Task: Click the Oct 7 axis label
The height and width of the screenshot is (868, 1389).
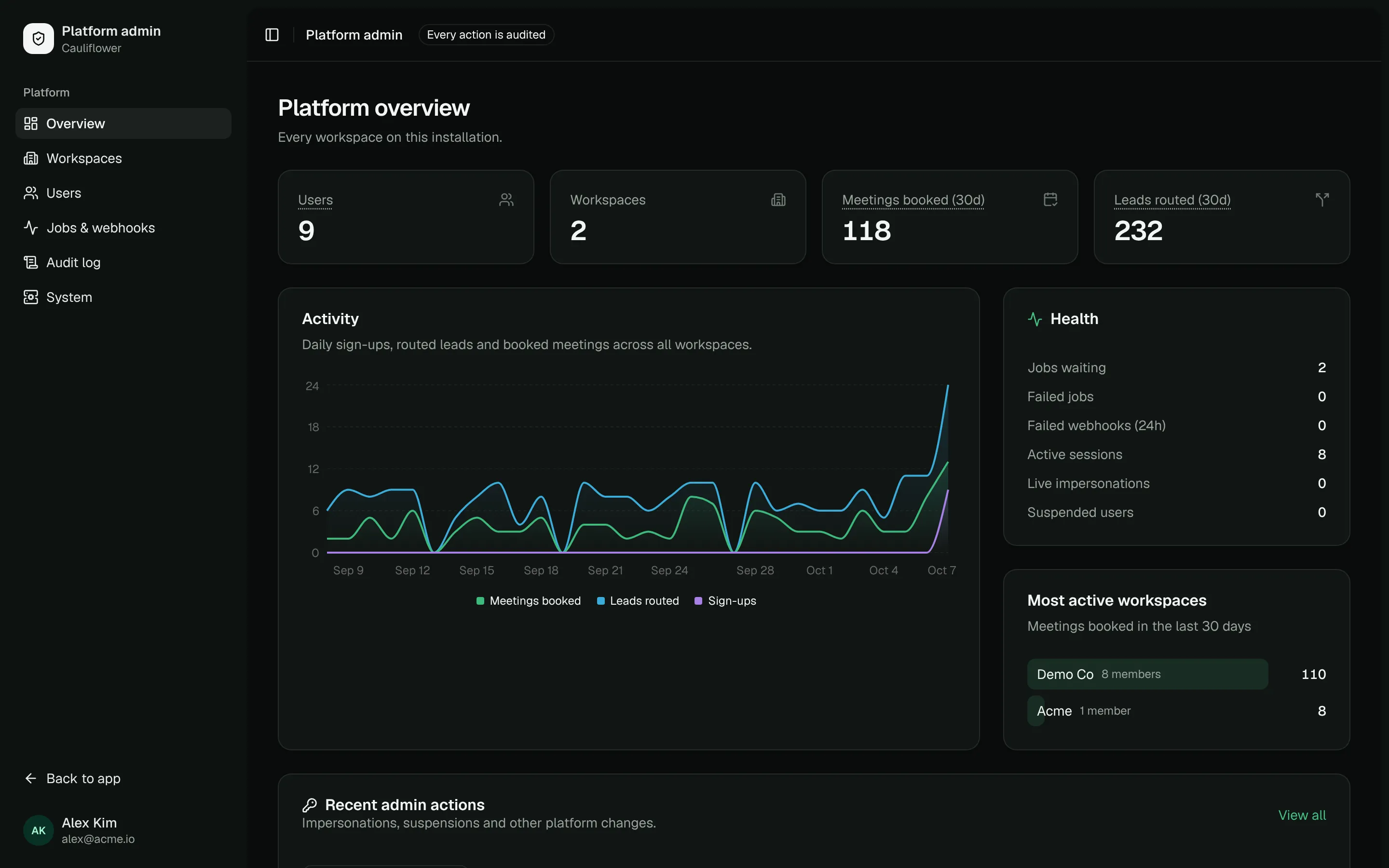Action: (941, 570)
